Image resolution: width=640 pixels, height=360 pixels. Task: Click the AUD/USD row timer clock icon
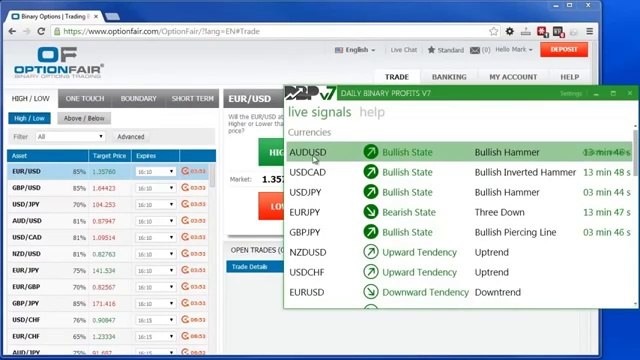[x=185, y=220]
